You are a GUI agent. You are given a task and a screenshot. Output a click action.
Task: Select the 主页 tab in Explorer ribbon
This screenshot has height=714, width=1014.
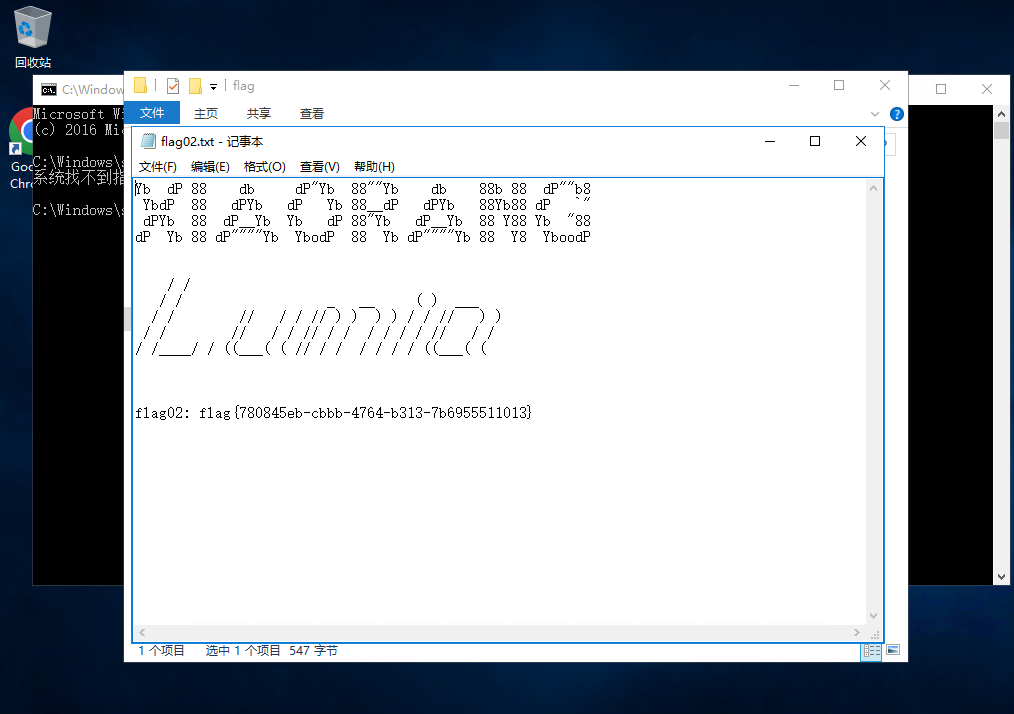[x=206, y=114]
